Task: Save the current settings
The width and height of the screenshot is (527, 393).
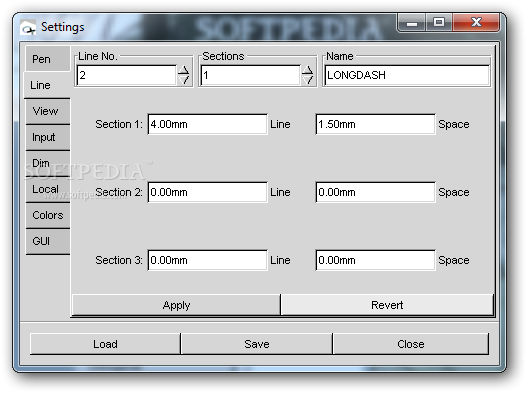Action: click(257, 344)
